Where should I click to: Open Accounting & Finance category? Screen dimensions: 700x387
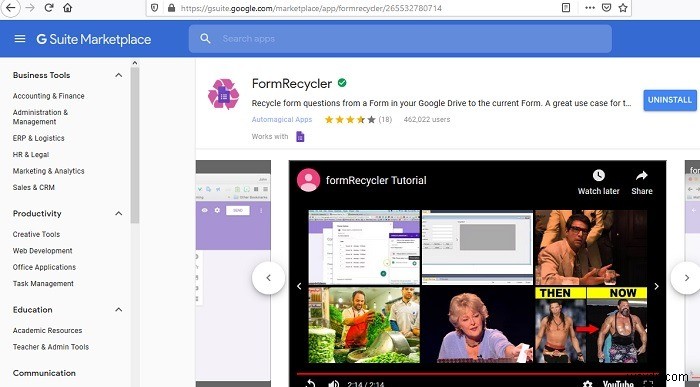click(49, 96)
